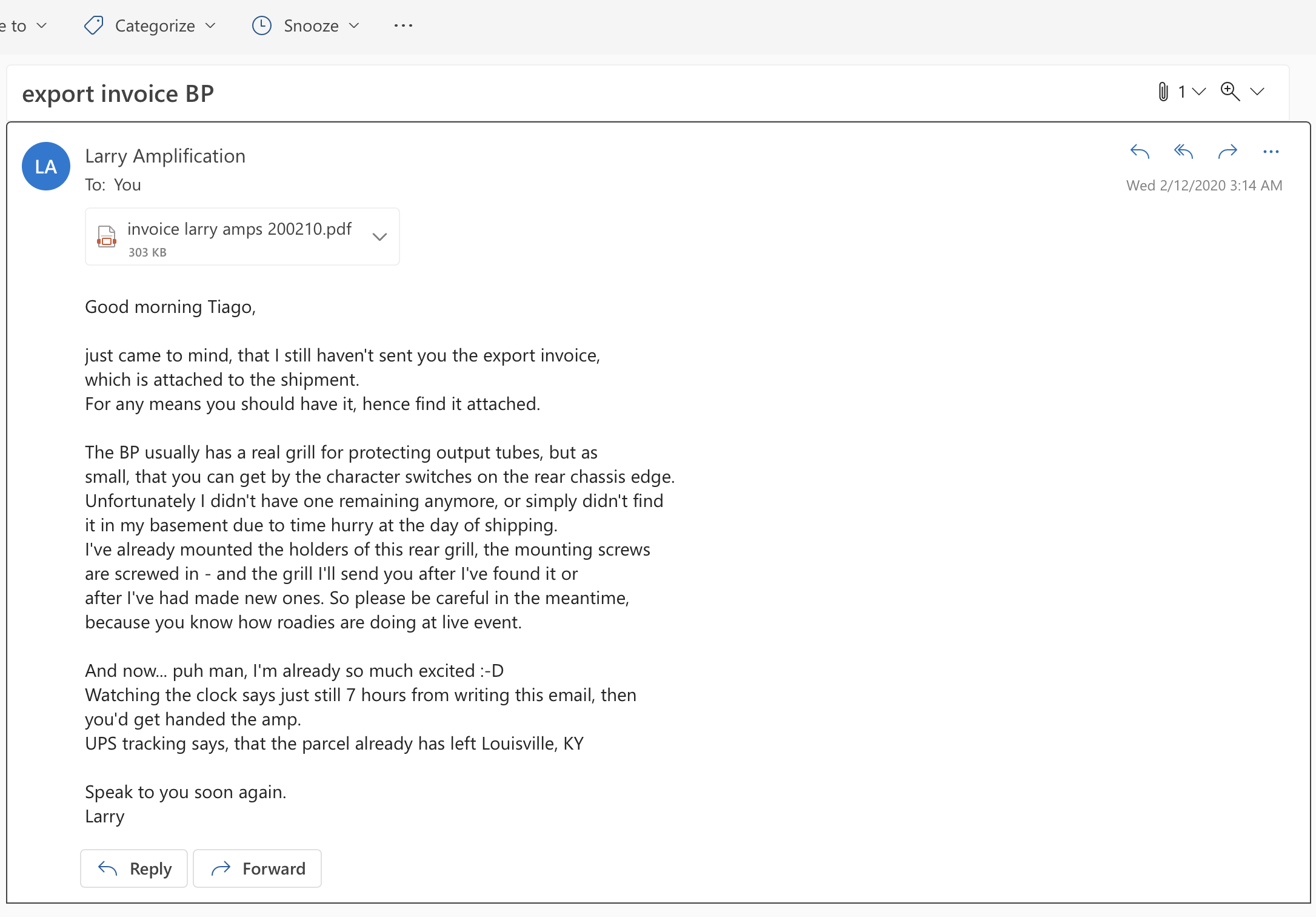1316x917 pixels.
Task: Click the Categorize tag icon
Action: (93, 25)
